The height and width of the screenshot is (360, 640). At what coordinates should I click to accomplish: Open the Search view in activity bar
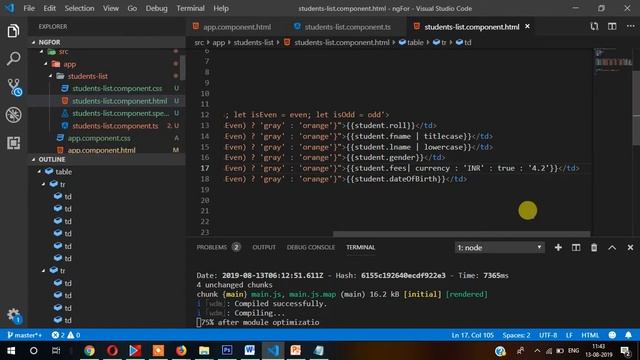13,59
